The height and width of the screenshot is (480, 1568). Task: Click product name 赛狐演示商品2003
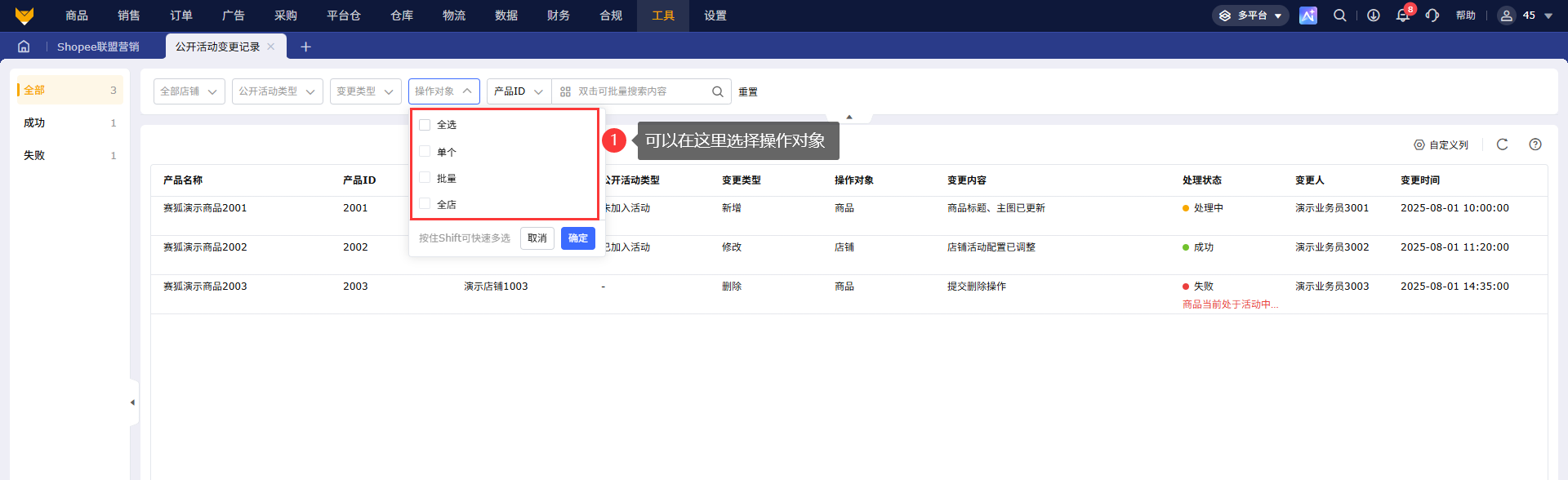(205, 287)
